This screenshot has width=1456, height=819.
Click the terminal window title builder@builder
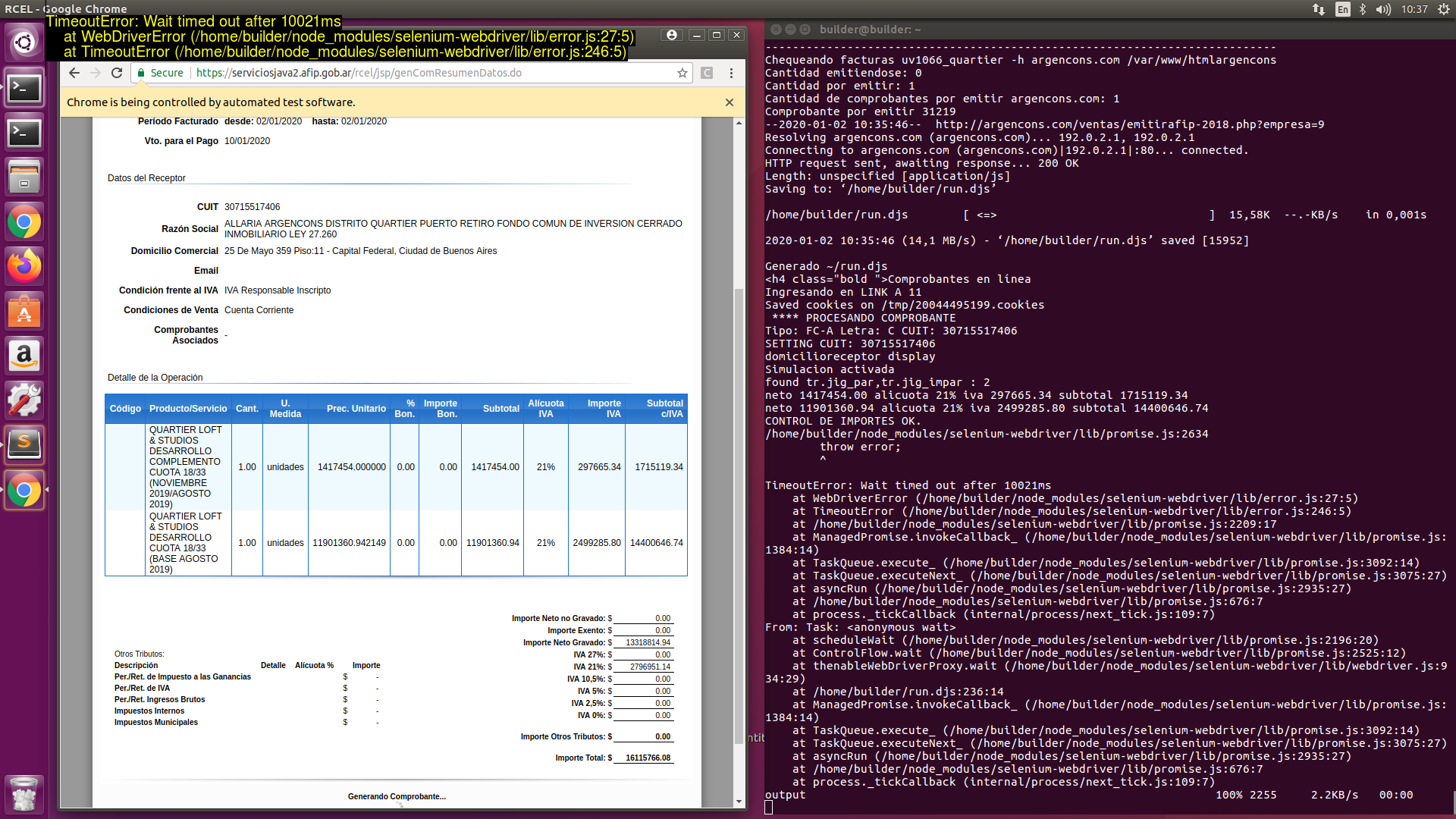click(x=870, y=30)
